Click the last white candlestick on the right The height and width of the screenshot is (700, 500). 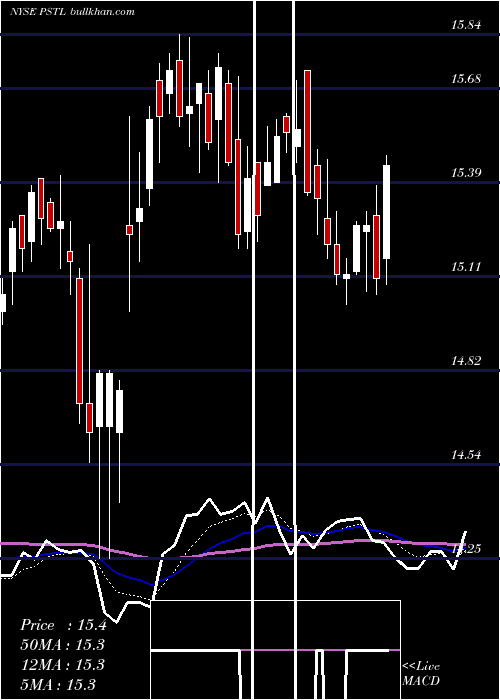[x=387, y=212]
